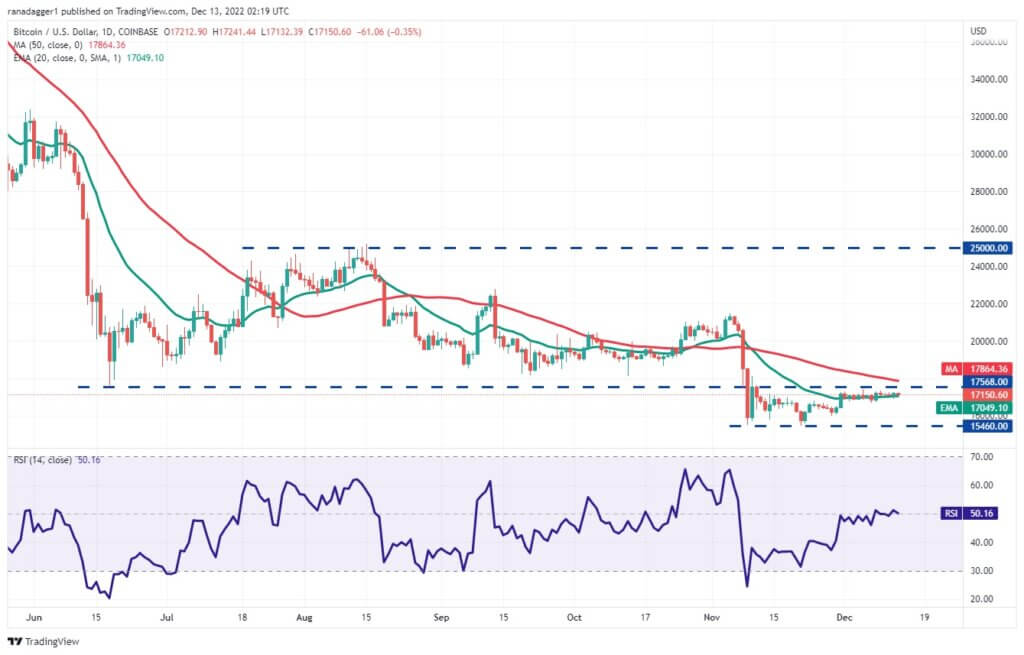
Task: Click the 60.00 RSI axis label
Action: coord(982,485)
